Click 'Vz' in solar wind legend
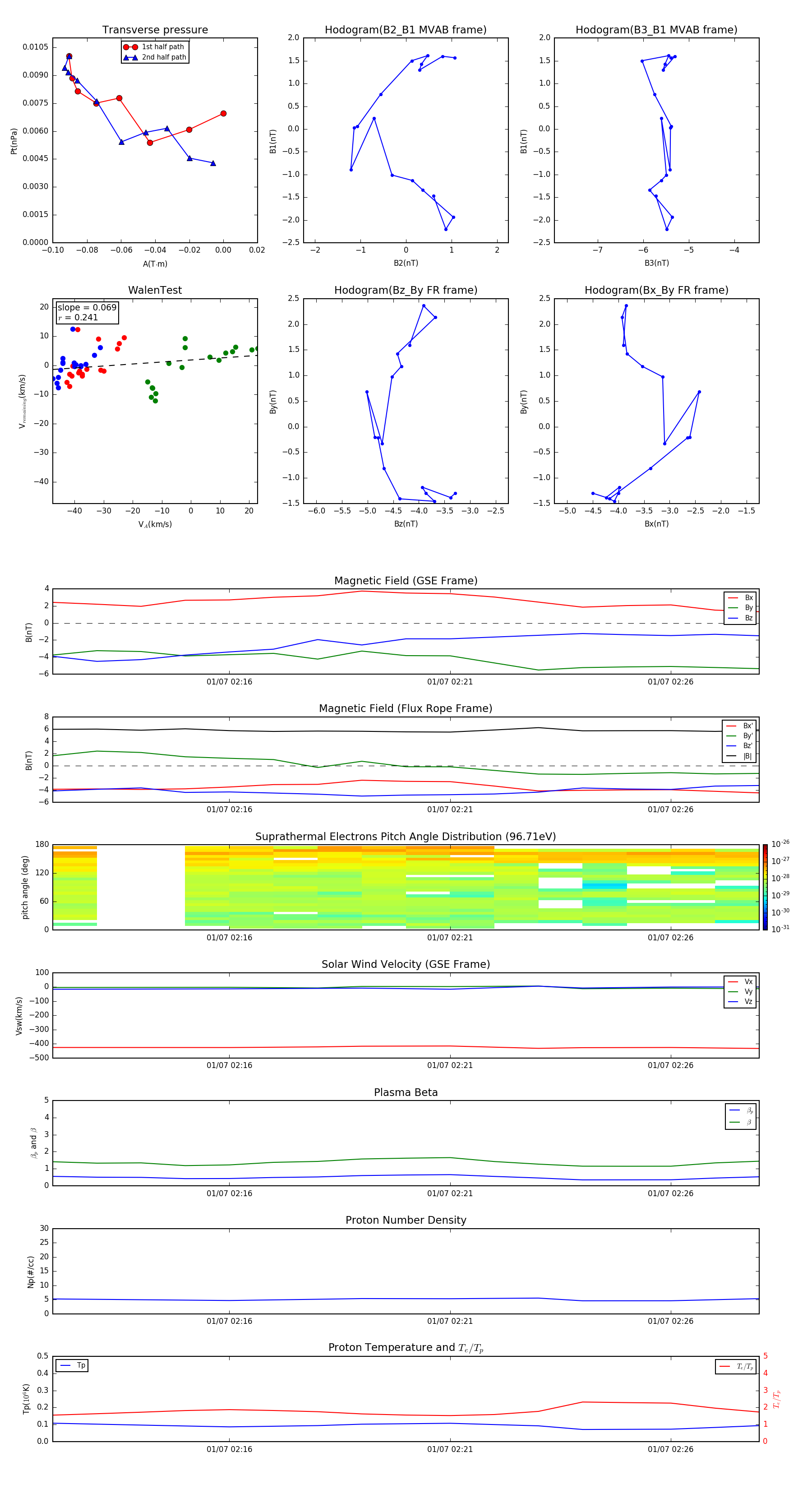812x1489 pixels. tap(741, 1002)
